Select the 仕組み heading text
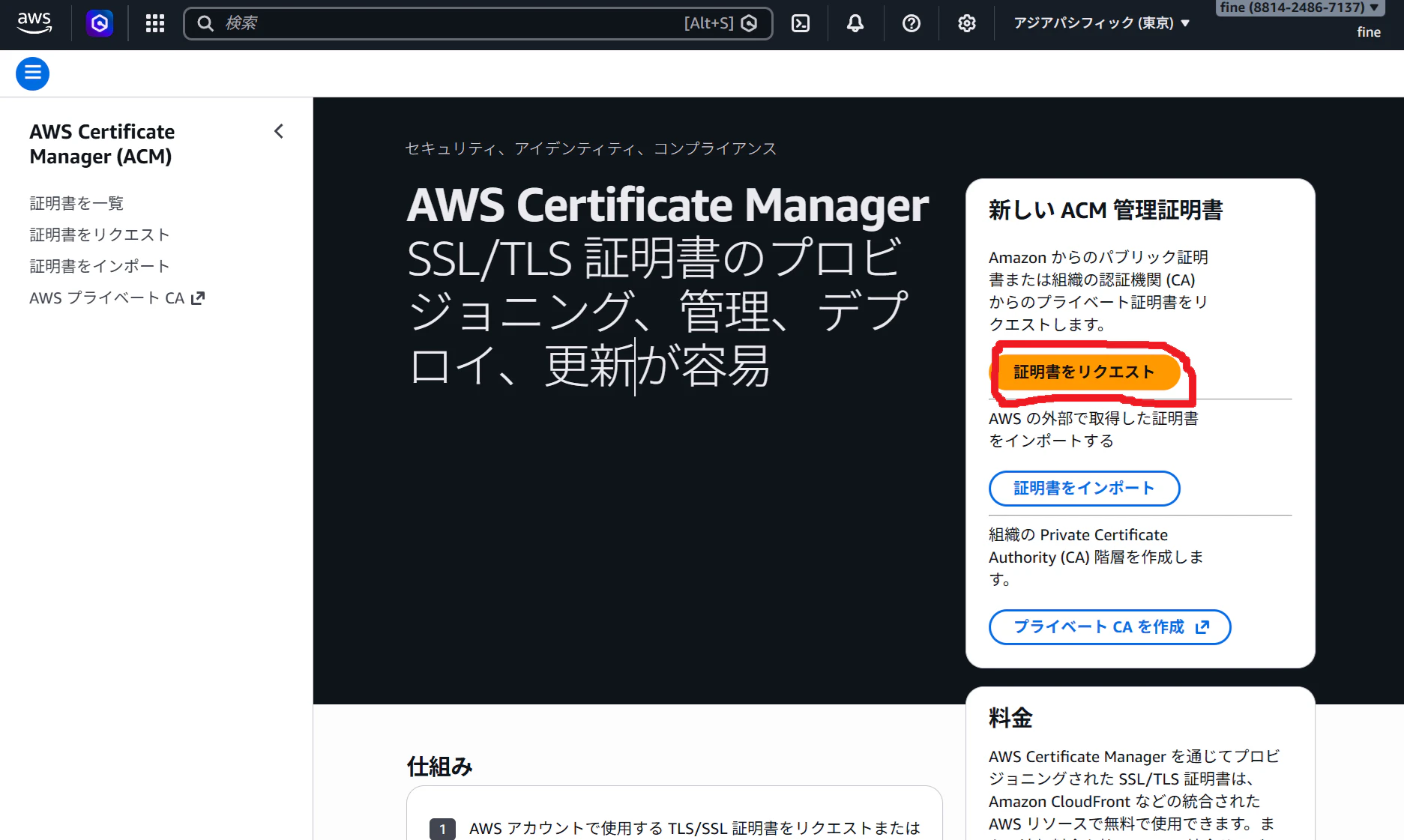This screenshot has height=840, width=1404. [x=439, y=767]
